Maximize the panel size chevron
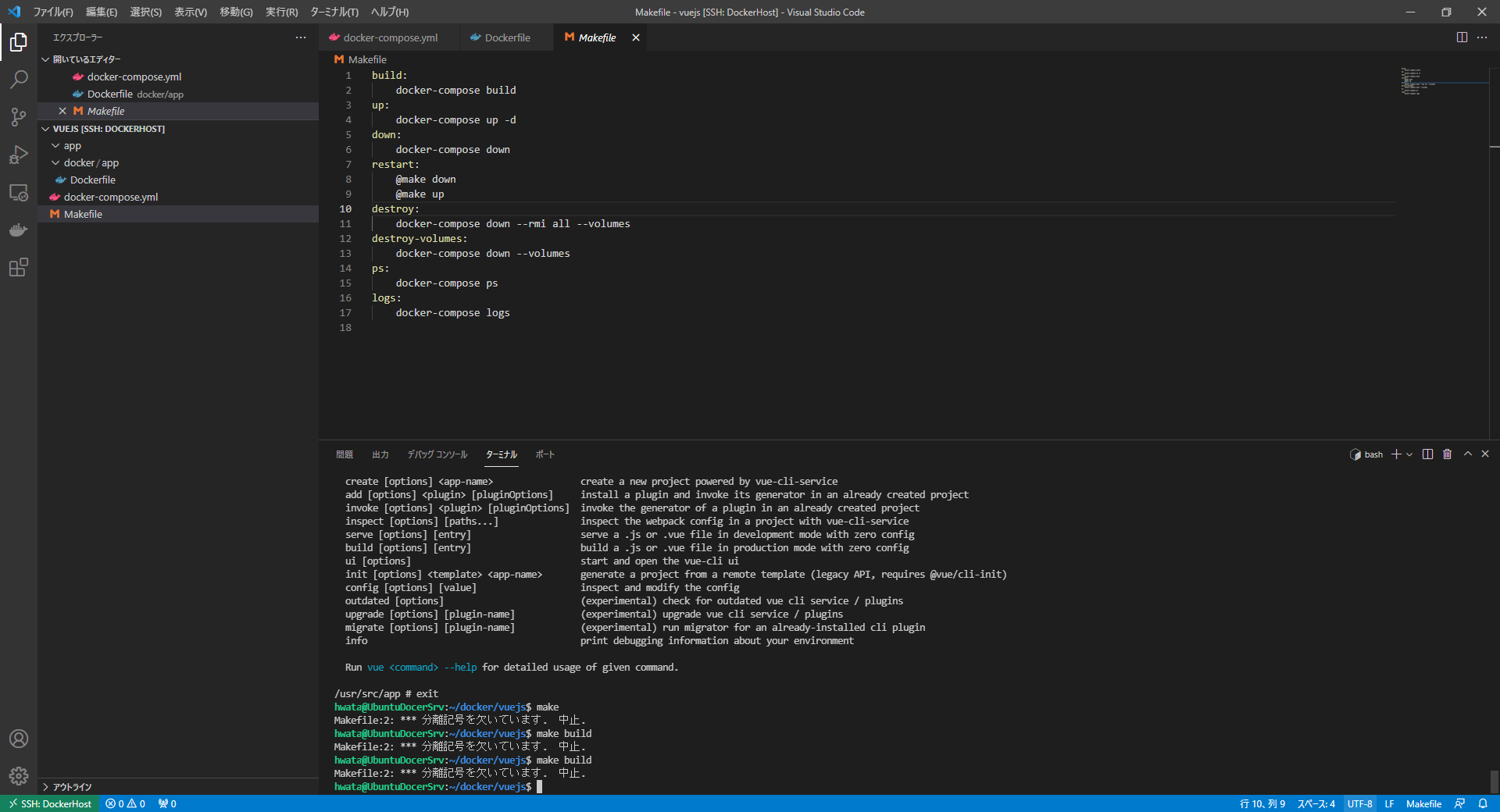Screen dimensions: 1500x812 1468,454
